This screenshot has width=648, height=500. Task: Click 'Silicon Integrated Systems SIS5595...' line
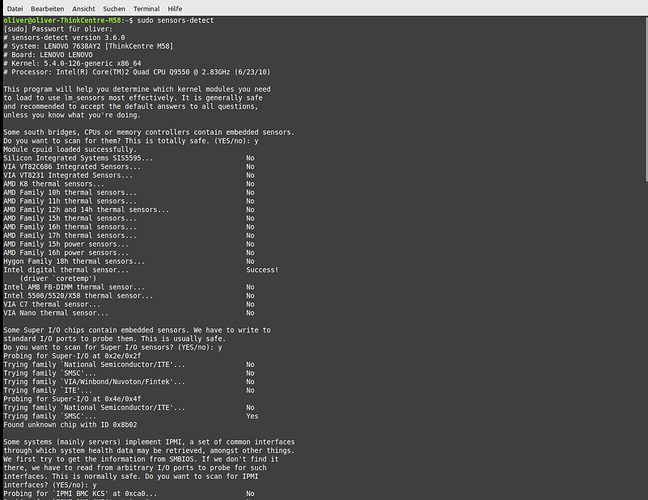point(78,158)
